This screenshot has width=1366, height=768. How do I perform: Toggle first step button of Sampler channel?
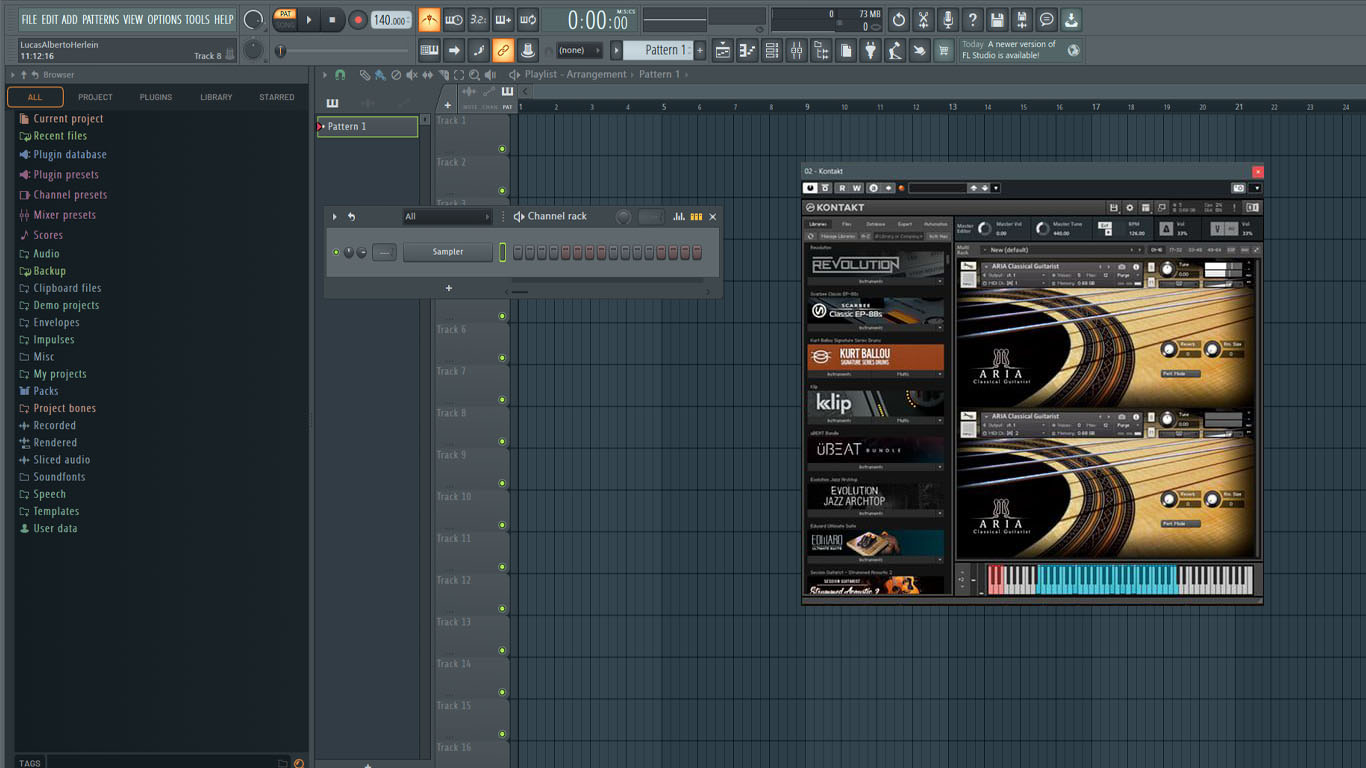click(518, 253)
